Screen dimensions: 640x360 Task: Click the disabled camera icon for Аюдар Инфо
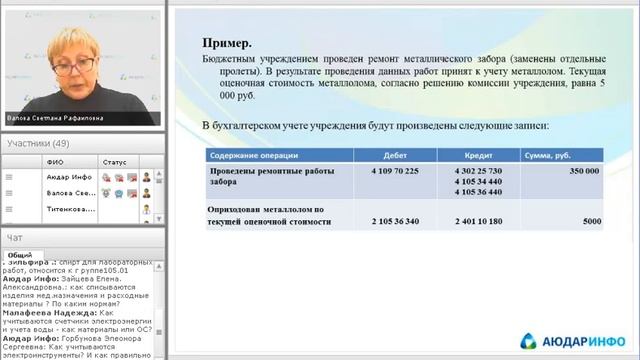click(x=119, y=178)
